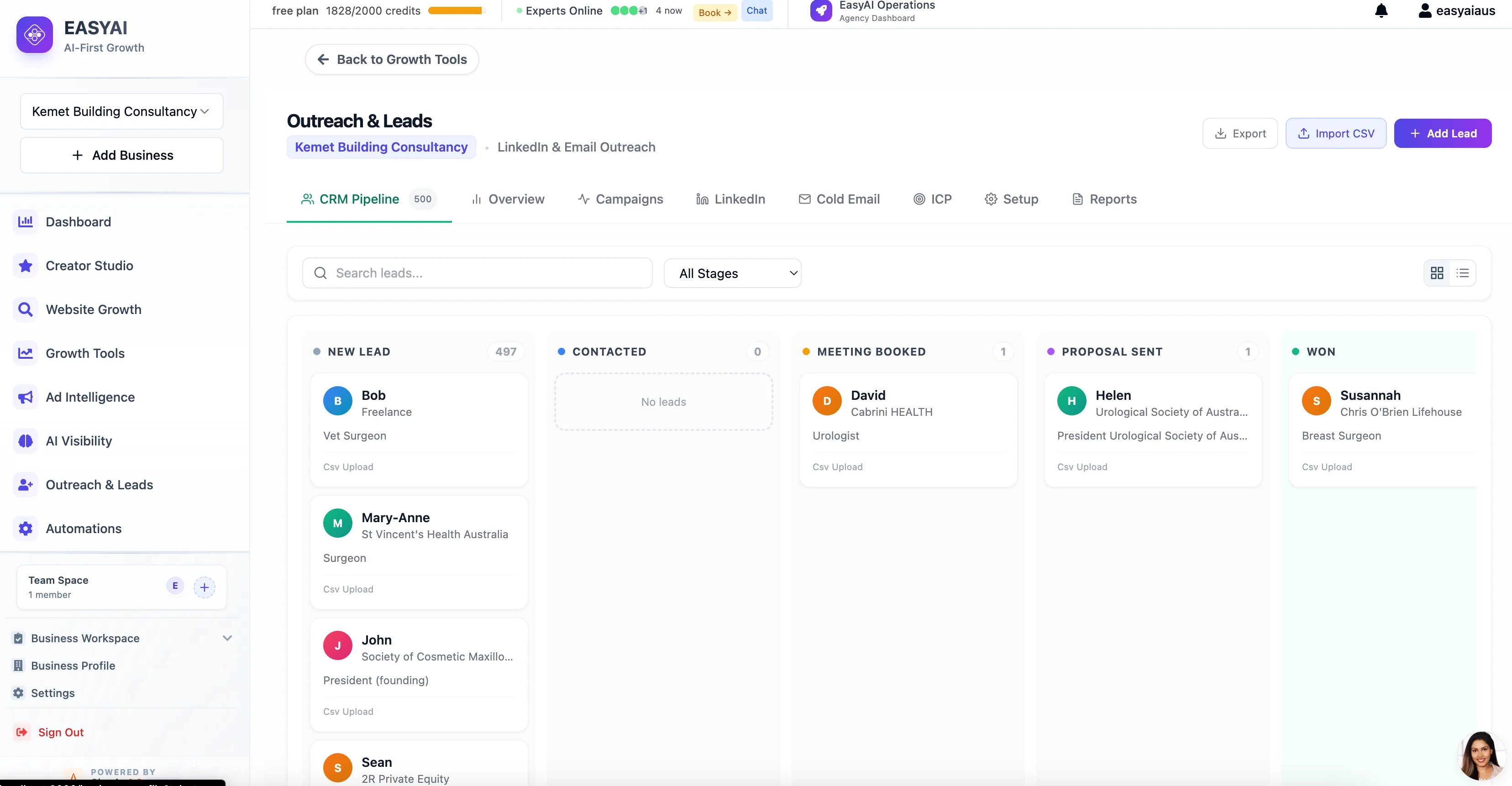This screenshot has height=786, width=1512.
Task: Click the Search leads input field
Action: [x=477, y=272]
